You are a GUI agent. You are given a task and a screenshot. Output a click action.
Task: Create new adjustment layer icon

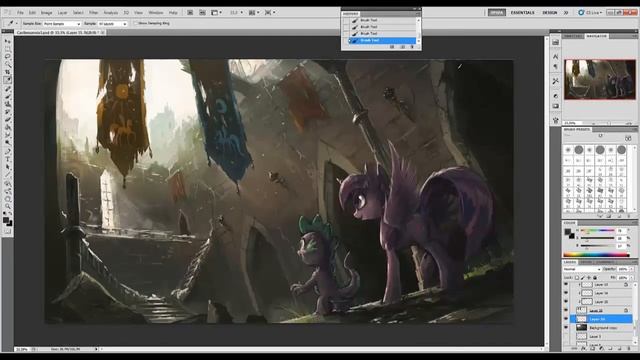(601, 349)
